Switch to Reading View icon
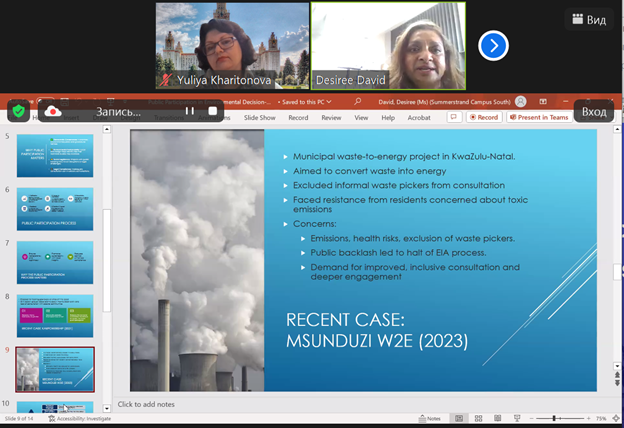 497,418
